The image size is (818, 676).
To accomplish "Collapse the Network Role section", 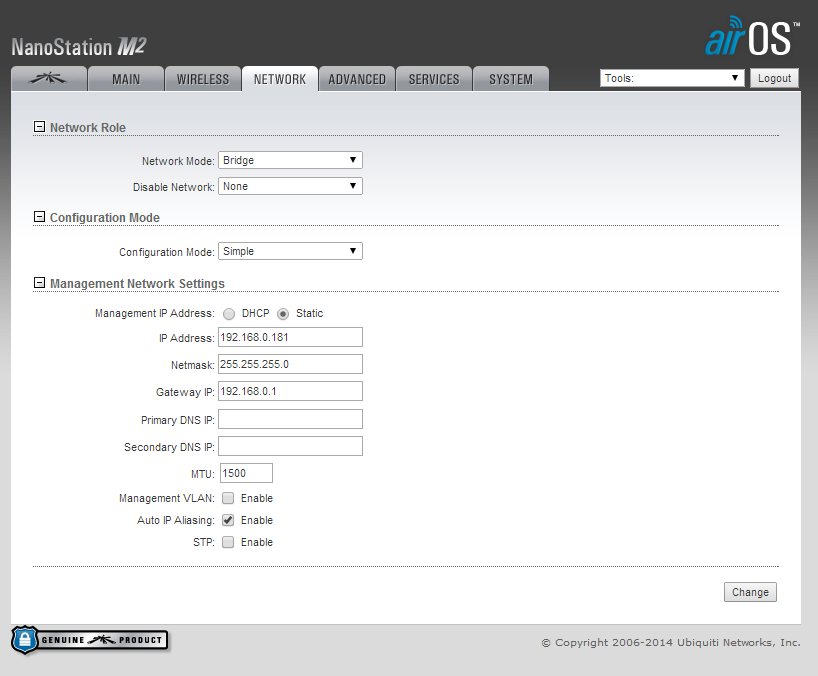I will click(39, 127).
